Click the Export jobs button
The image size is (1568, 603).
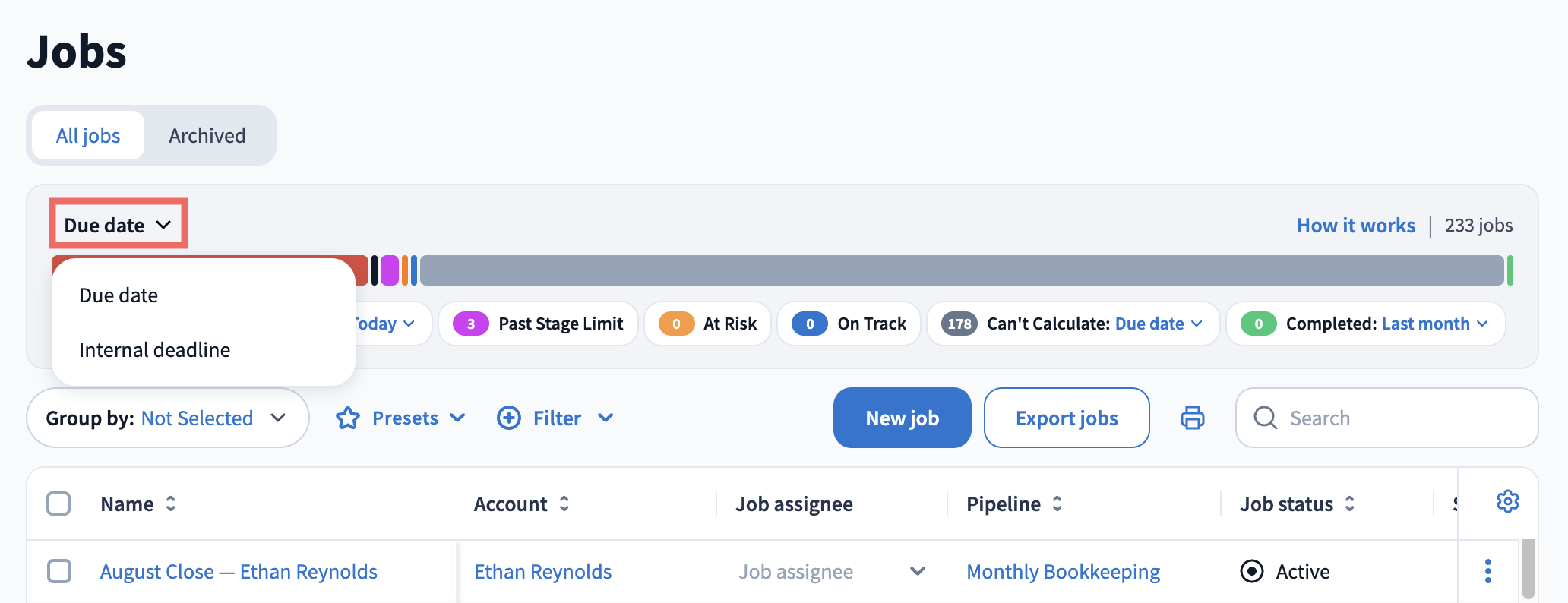pos(1067,418)
